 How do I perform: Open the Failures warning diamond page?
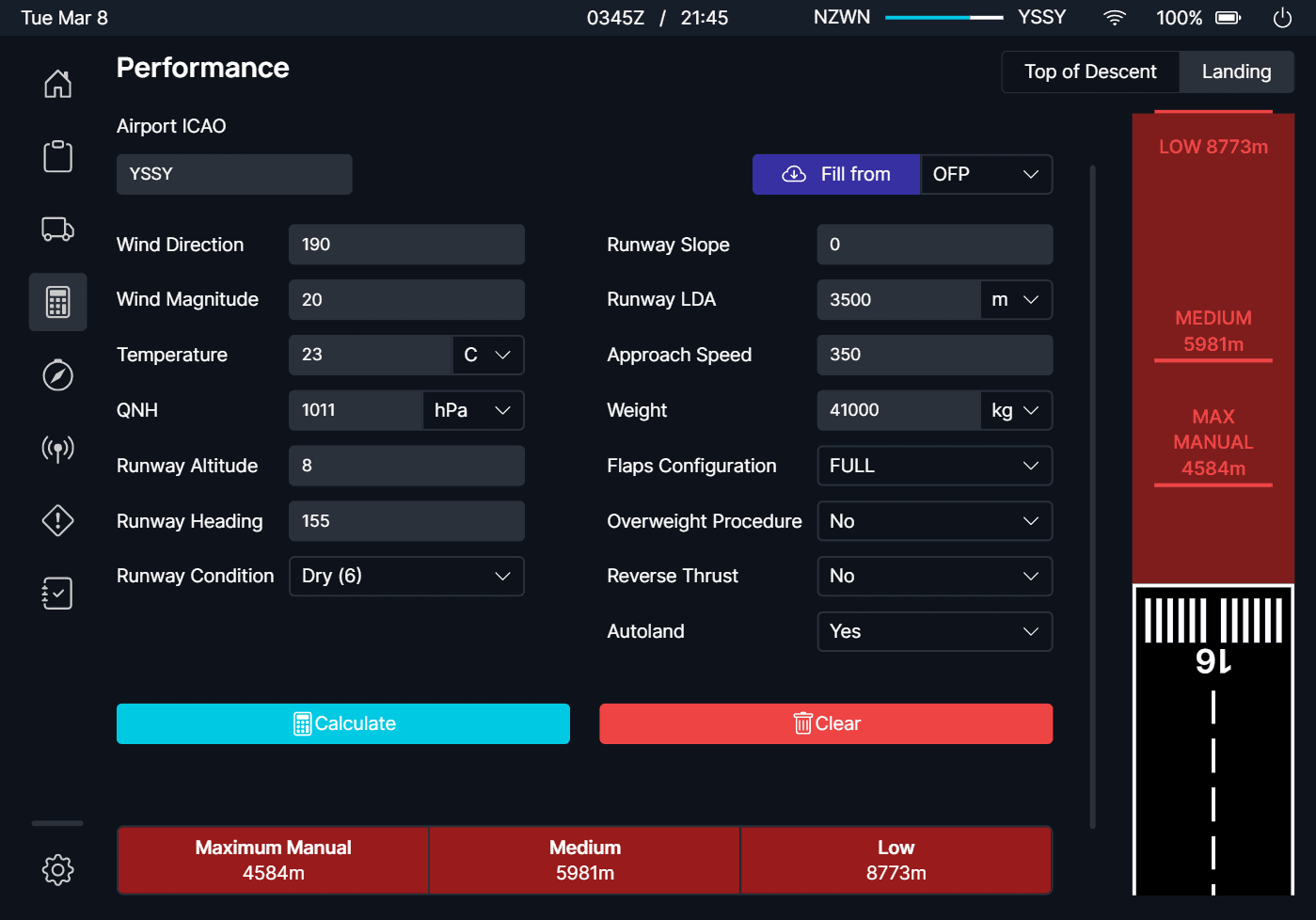(57, 520)
